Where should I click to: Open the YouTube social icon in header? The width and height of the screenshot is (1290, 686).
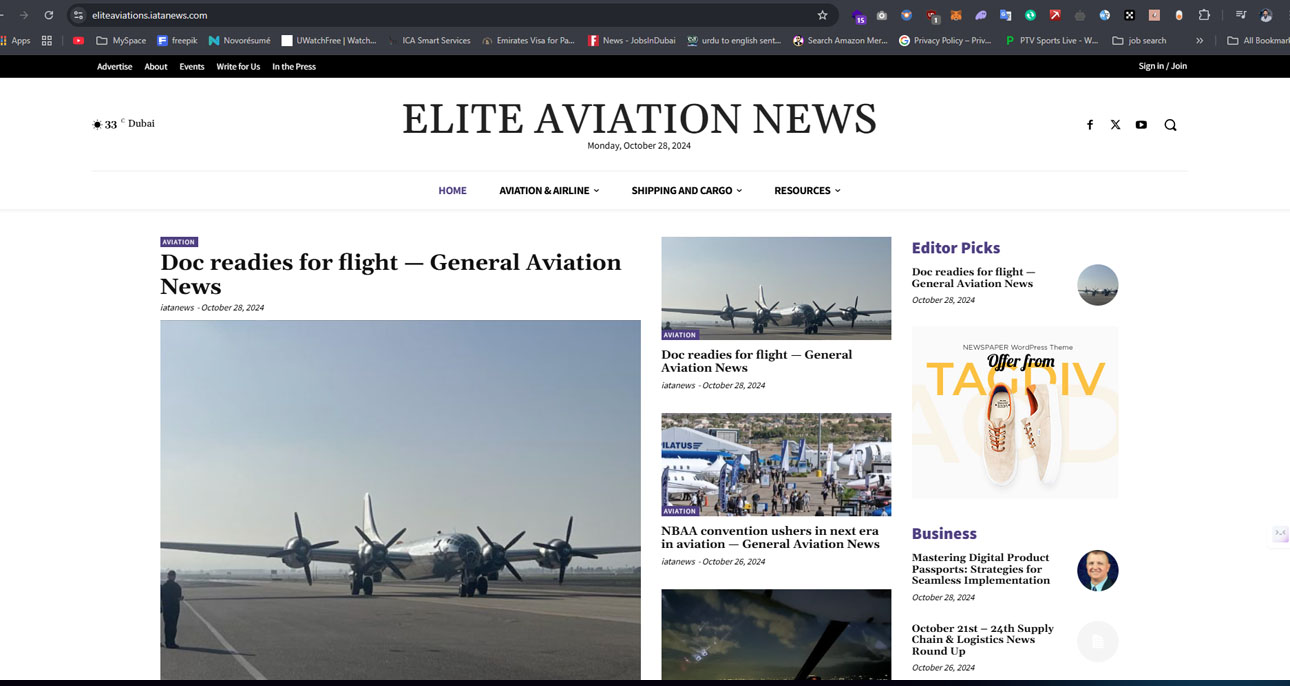(x=1141, y=125)
